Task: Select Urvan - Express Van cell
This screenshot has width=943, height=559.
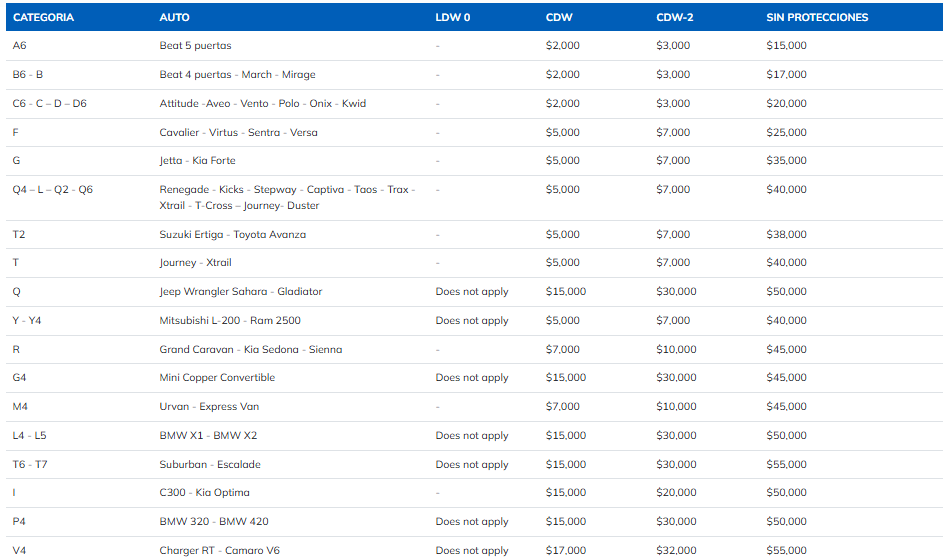Action: (x=209, y=407)
